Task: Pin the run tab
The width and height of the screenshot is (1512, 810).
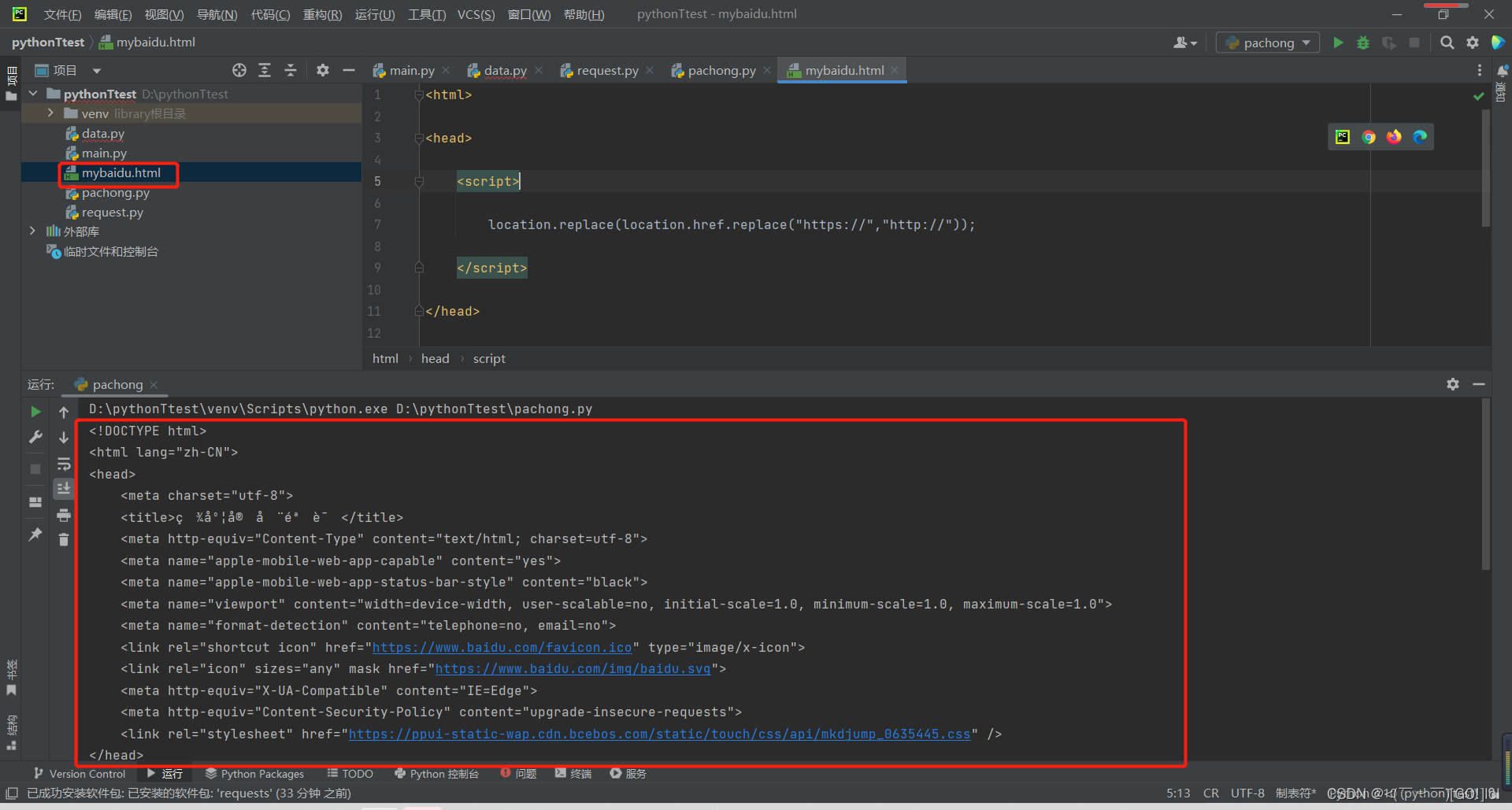Action: click(35, 534)
